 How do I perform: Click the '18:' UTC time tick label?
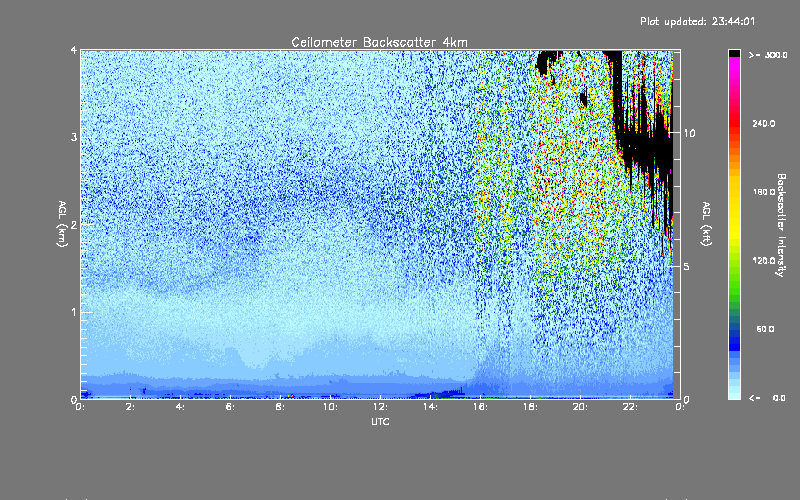(x=530, y=407)
